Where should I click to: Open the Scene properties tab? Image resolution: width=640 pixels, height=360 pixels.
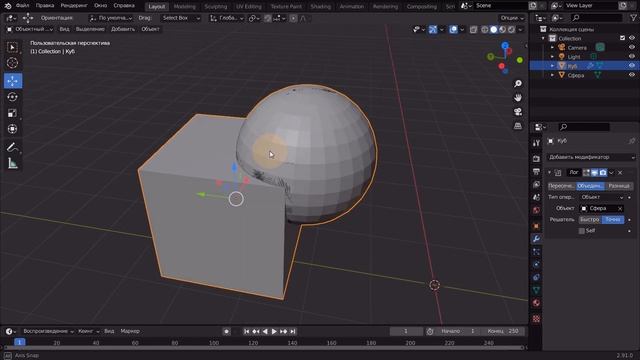pyautogui.click(x=536, y=198)
